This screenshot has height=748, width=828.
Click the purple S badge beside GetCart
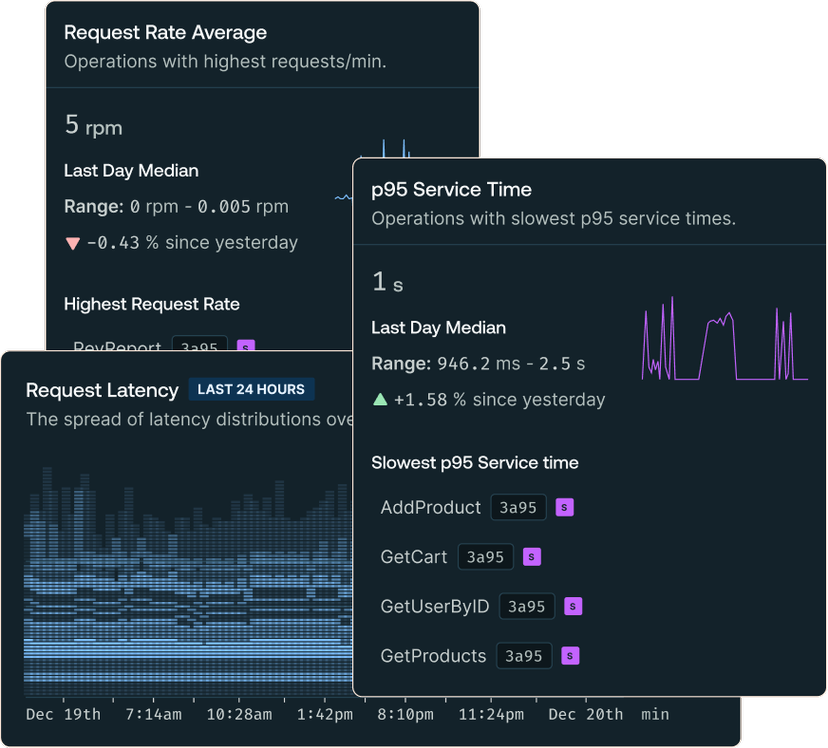[x=532, y=557]
